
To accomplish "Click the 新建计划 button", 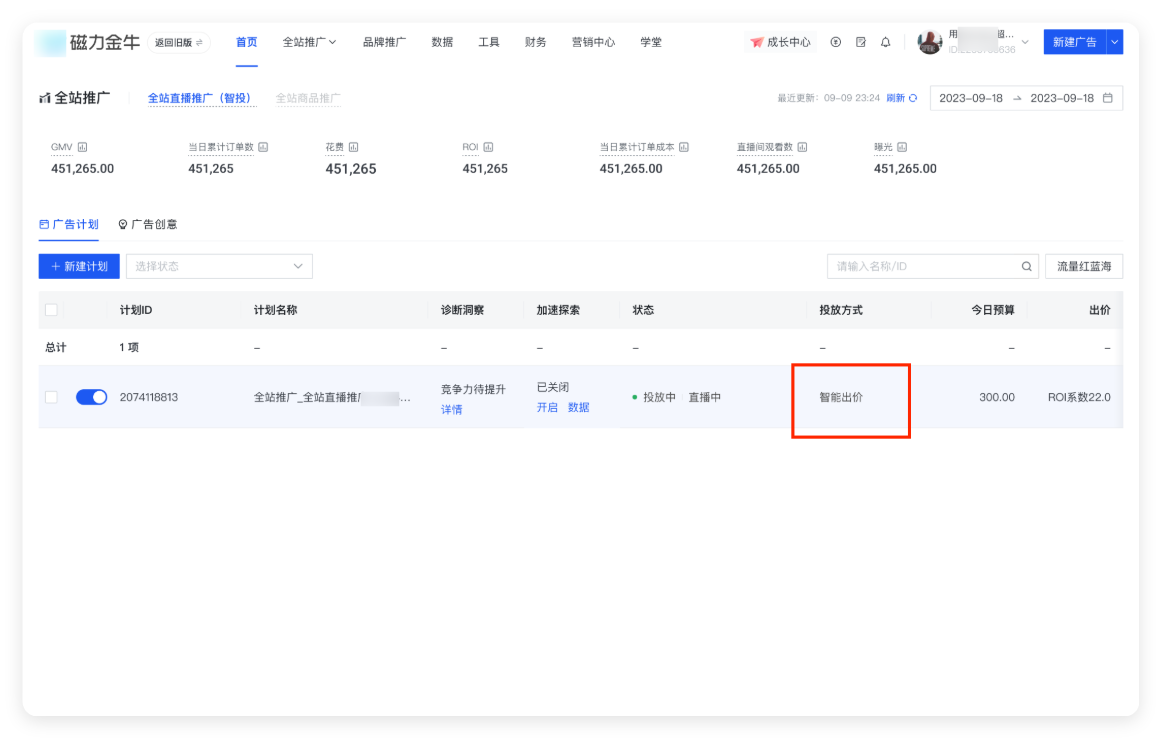I will point(79,266).
